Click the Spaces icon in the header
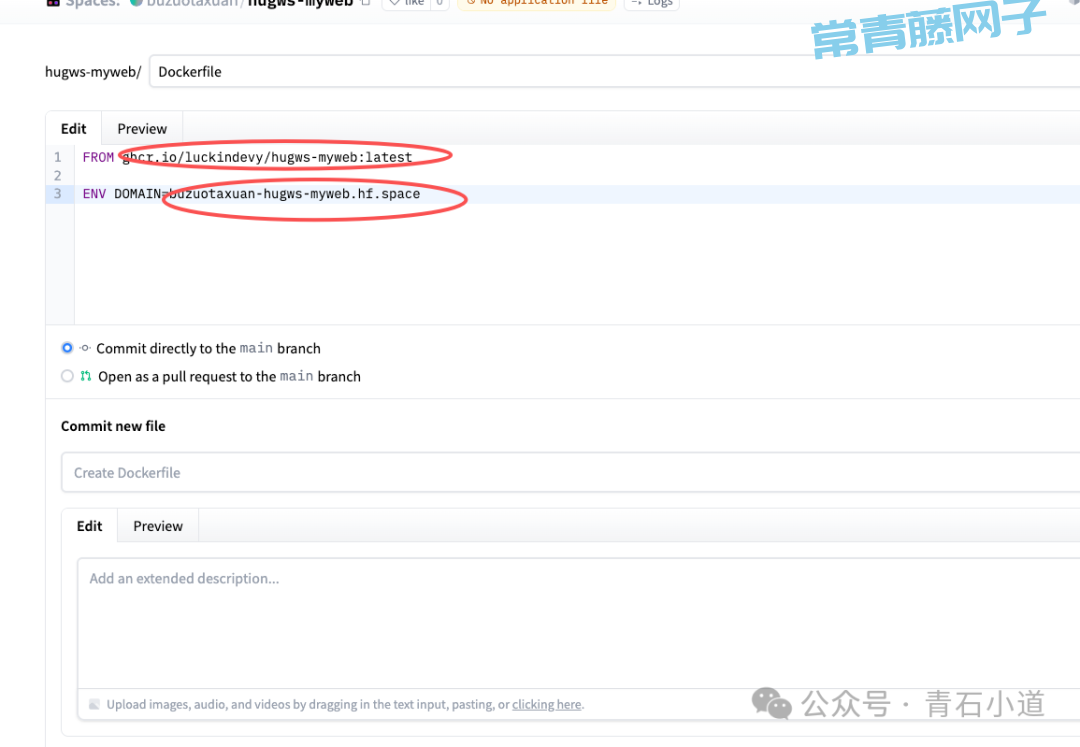 point(53,3)
